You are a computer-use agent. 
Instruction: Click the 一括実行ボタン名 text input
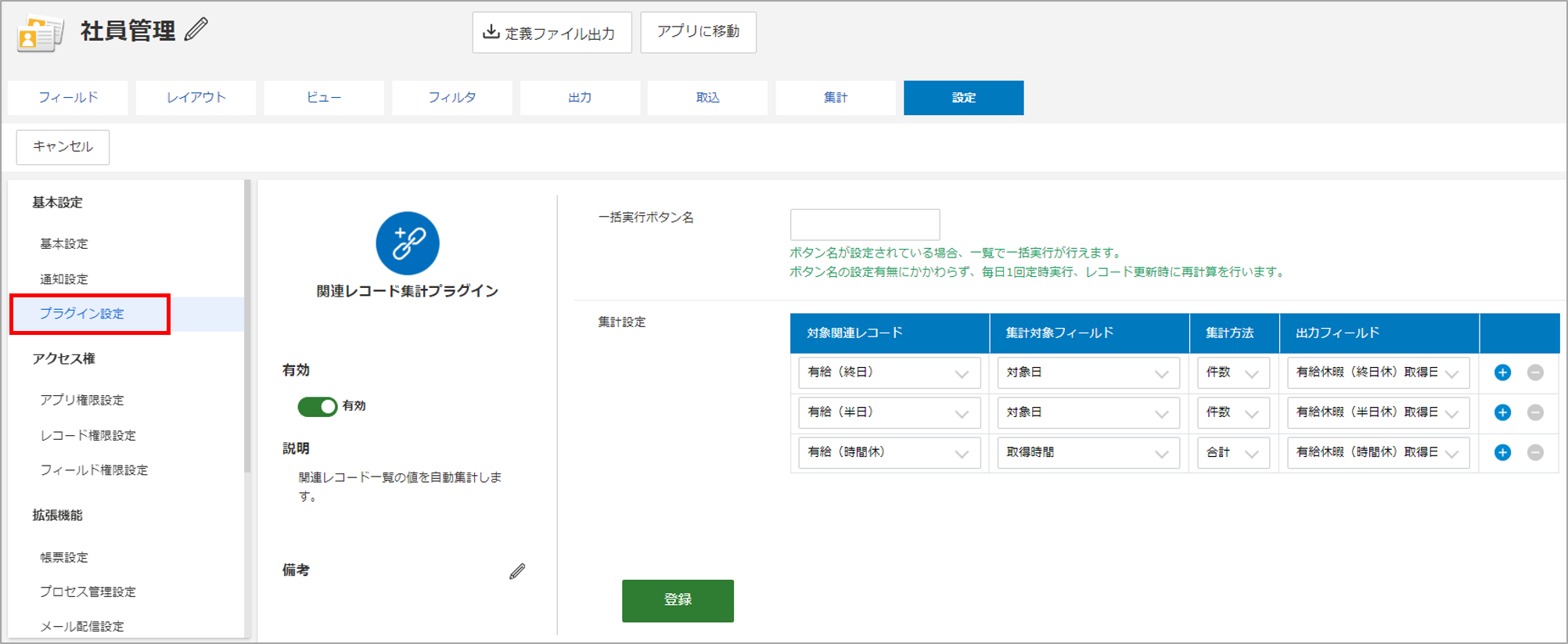coord(865,225)
